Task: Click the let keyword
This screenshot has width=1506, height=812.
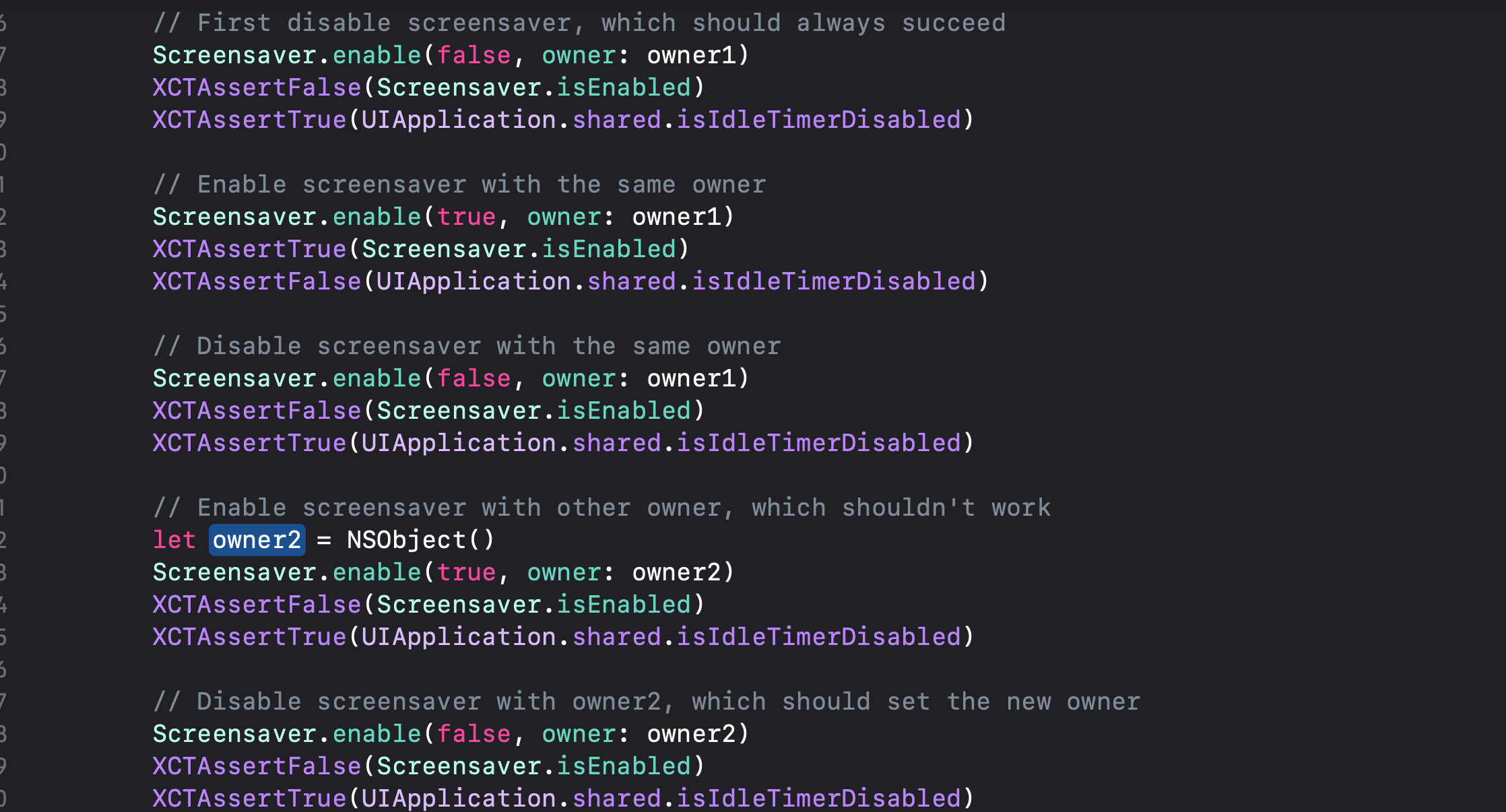Action: [x=174, y=540]
